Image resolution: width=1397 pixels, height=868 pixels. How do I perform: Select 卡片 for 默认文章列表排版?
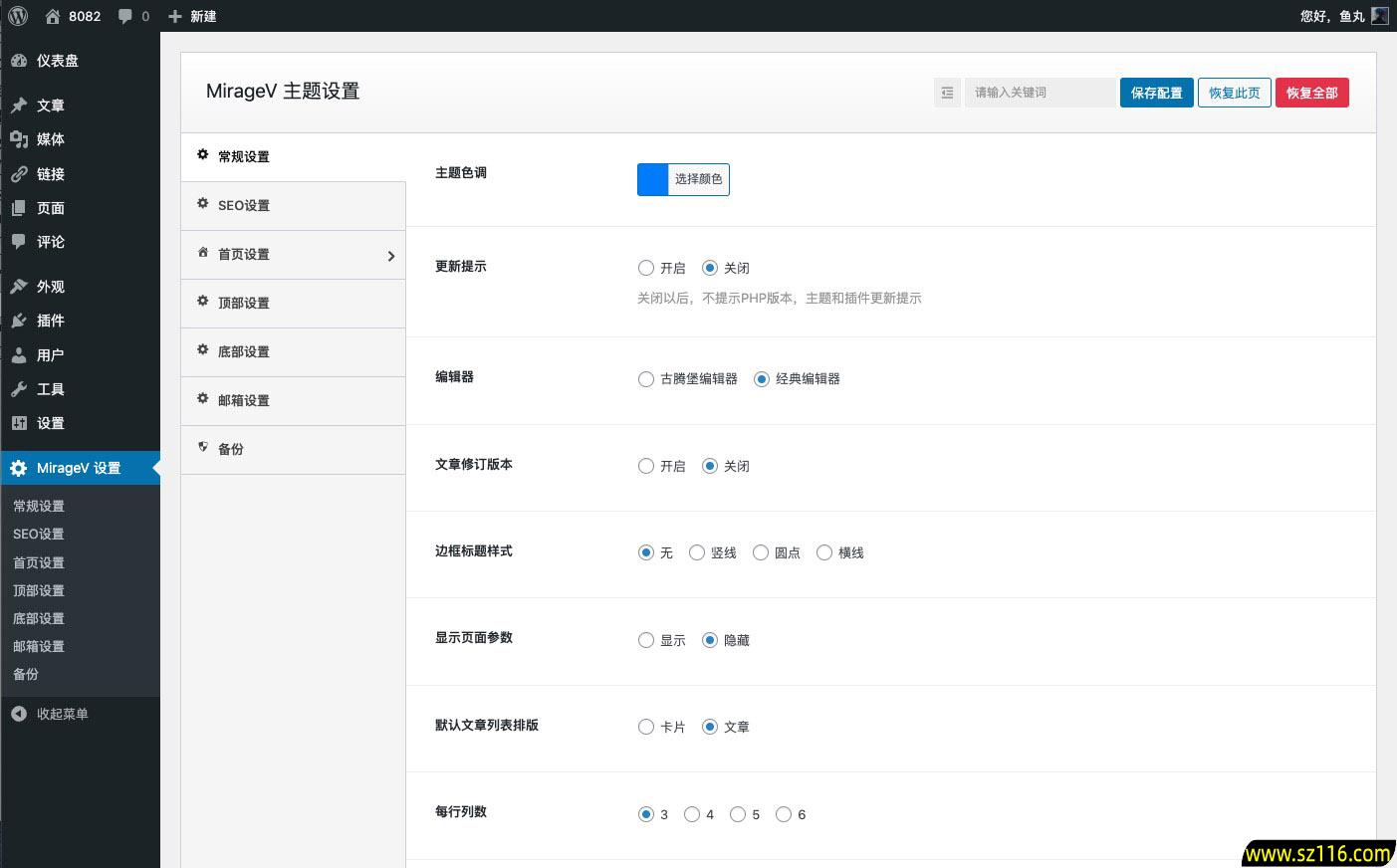(646, 727)
